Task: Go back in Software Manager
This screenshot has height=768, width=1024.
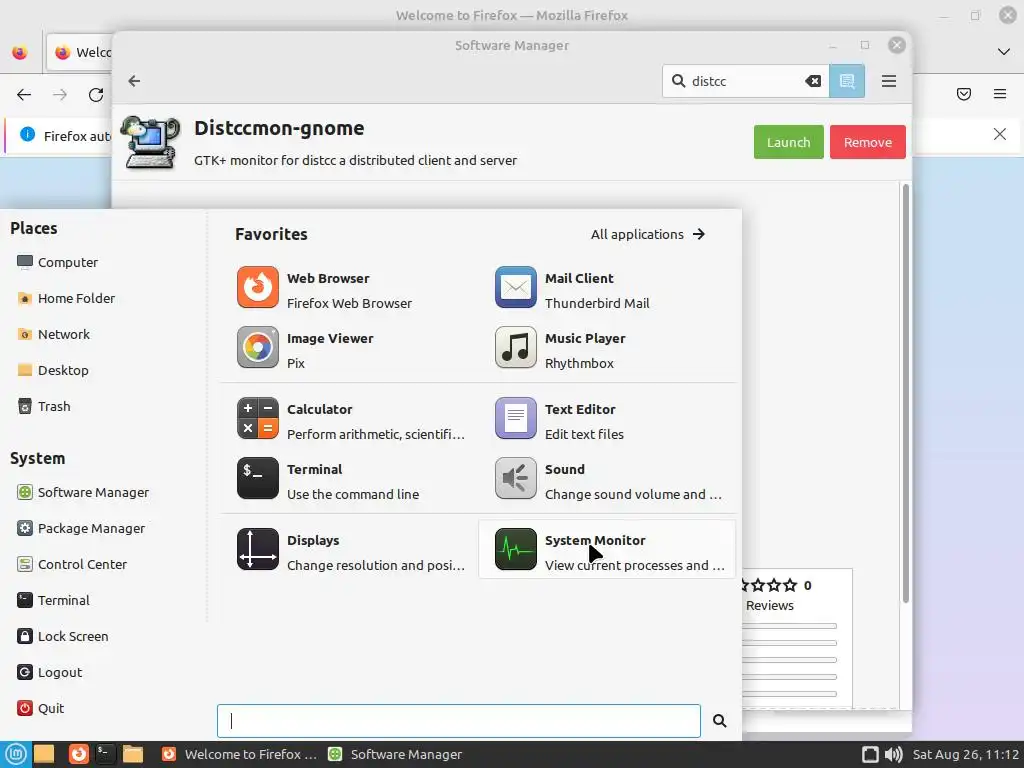Action: (135, 81)
